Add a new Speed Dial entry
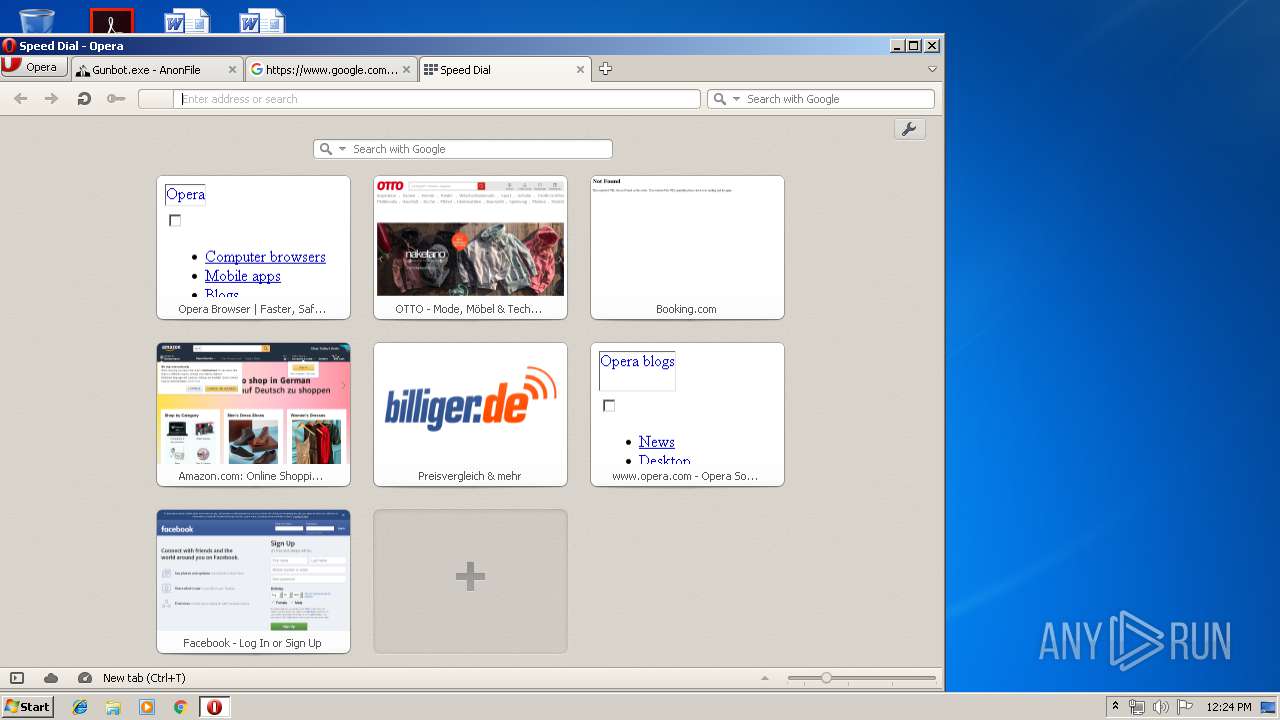This screenshot has height=720, width=1280. (470, 581)
